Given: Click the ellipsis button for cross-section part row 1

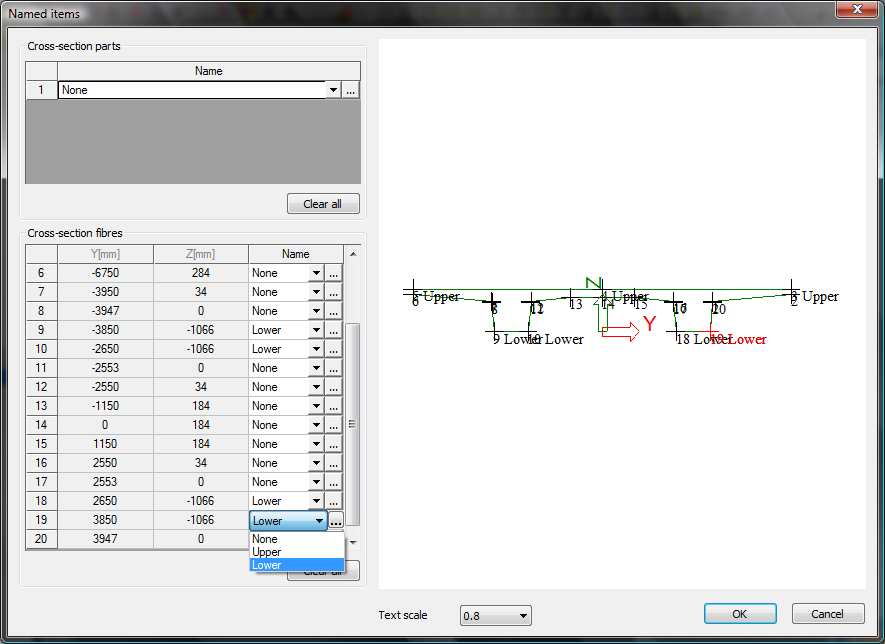Looking at the screenshot, I should coord(350,90).
